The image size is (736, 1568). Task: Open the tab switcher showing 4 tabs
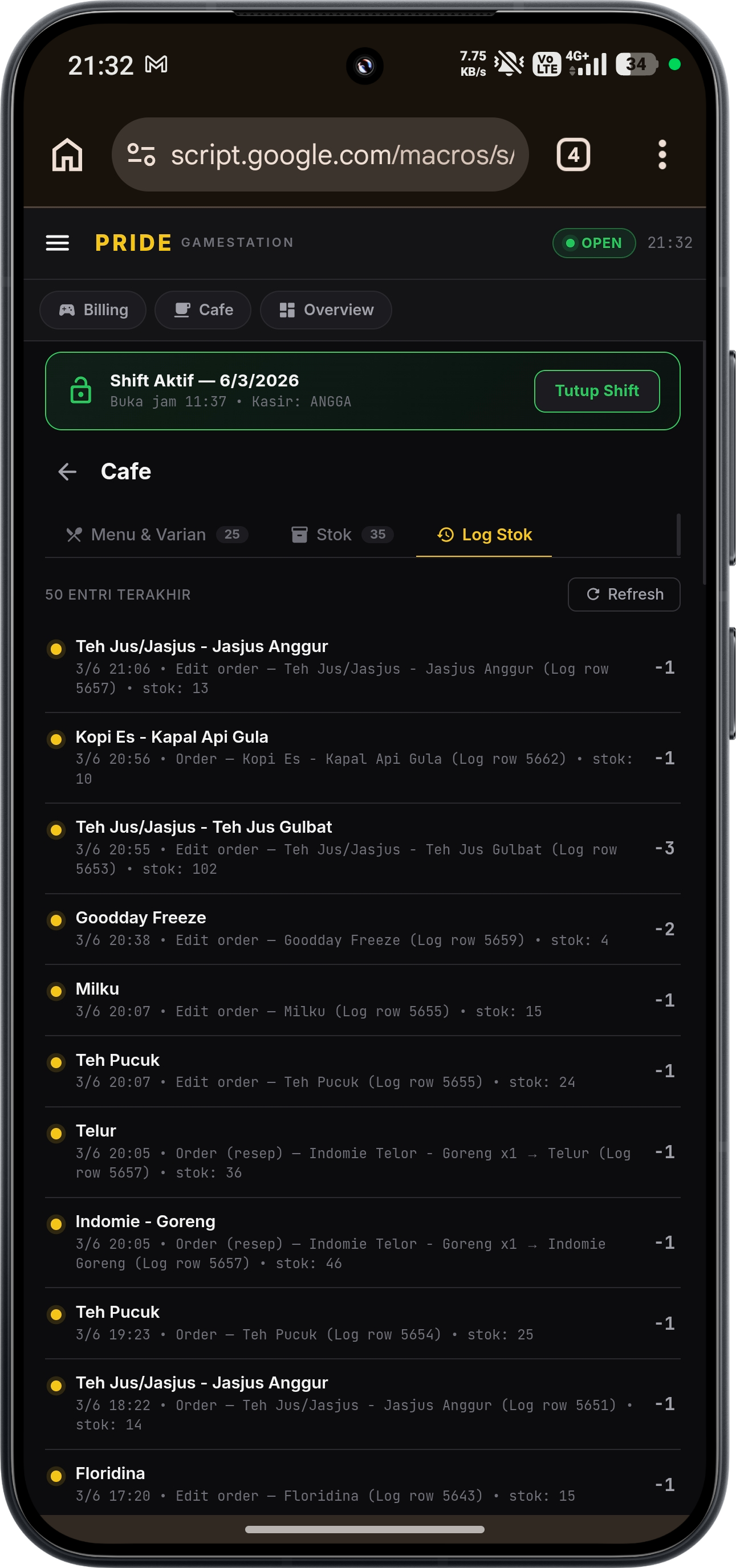point(573,154)
